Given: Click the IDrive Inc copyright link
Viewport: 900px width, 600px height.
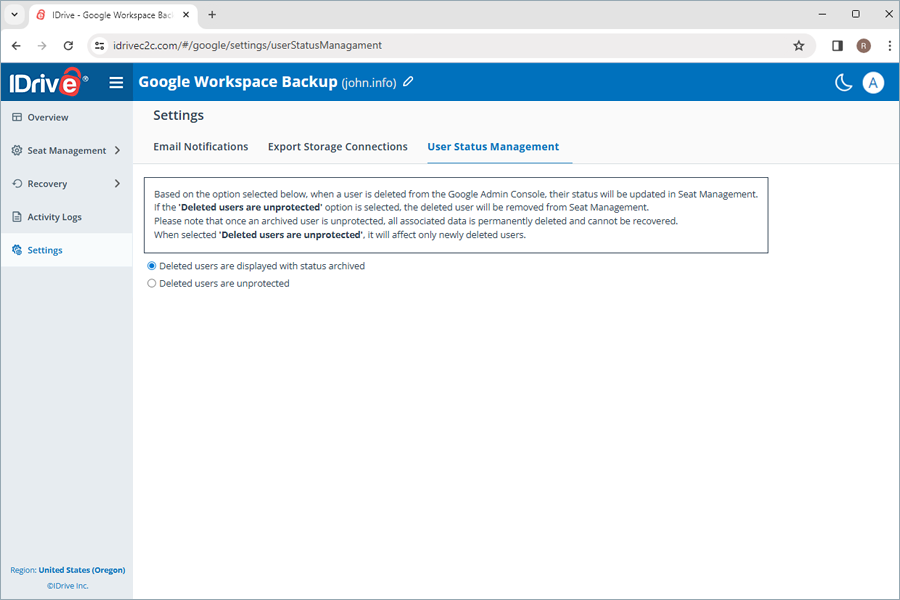Looking at the screenshot, I should 67,585.
